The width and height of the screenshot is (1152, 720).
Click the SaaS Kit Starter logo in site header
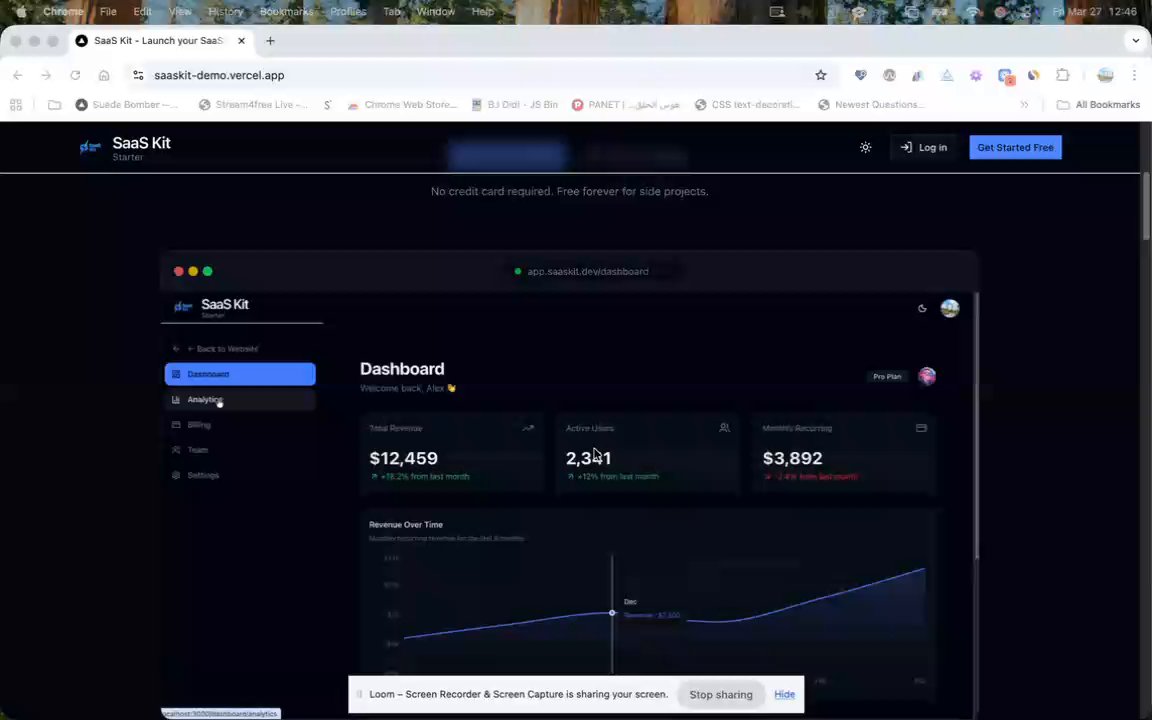(126, 148)
